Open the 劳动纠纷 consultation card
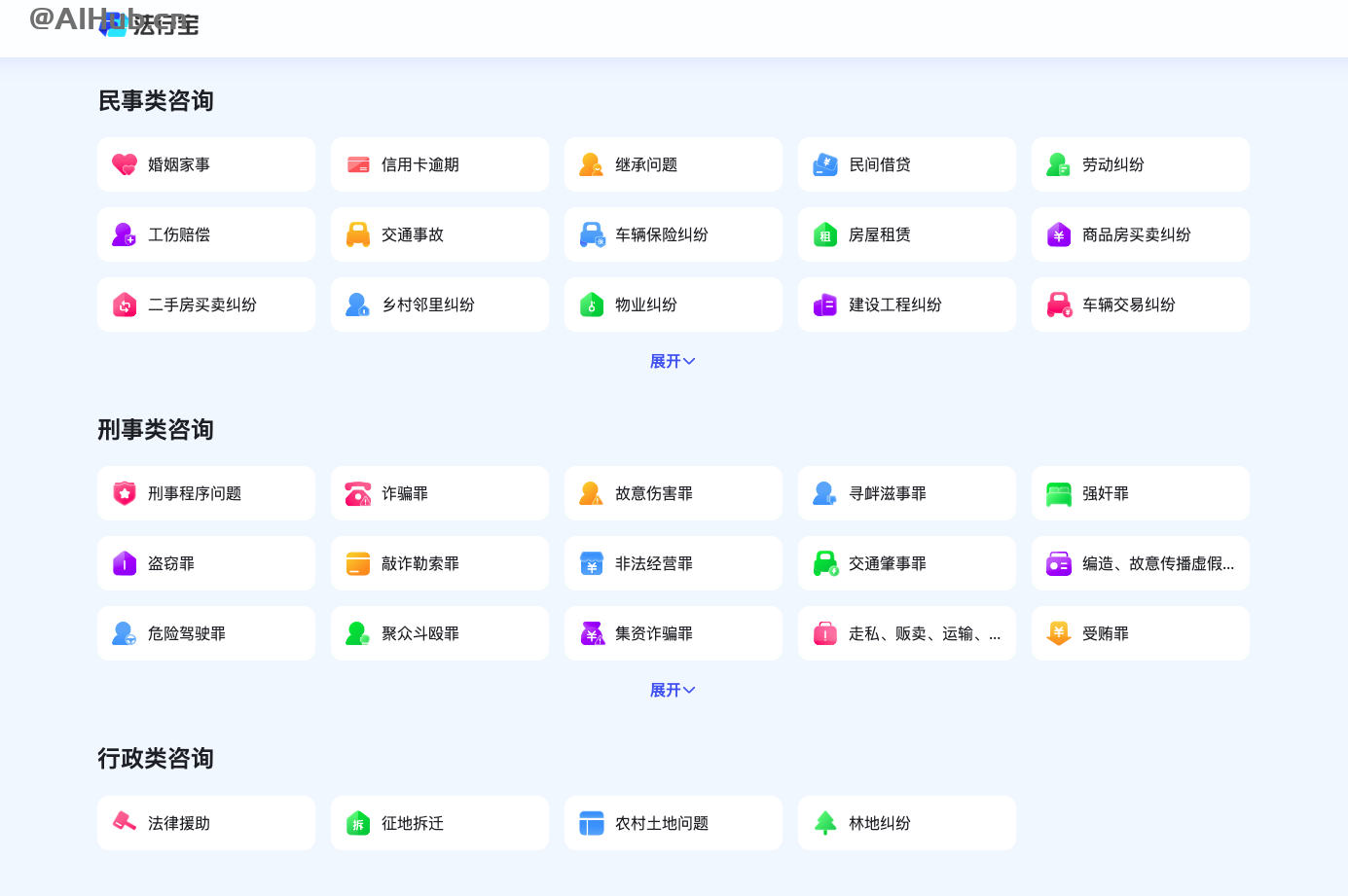Image resolution: width=1348 pixels, height=896 pixels. click(1141, 164)
